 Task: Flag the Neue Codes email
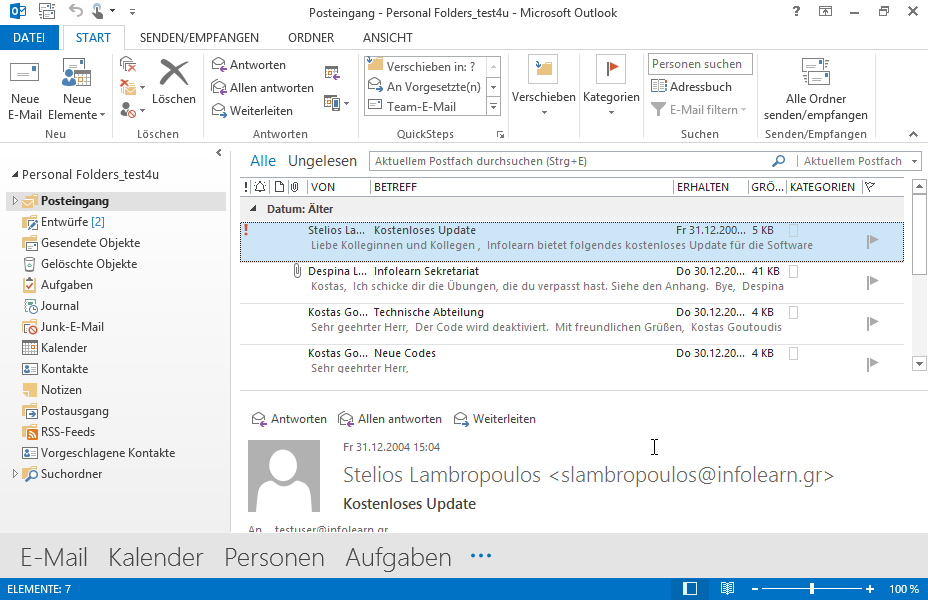point(872,363)
